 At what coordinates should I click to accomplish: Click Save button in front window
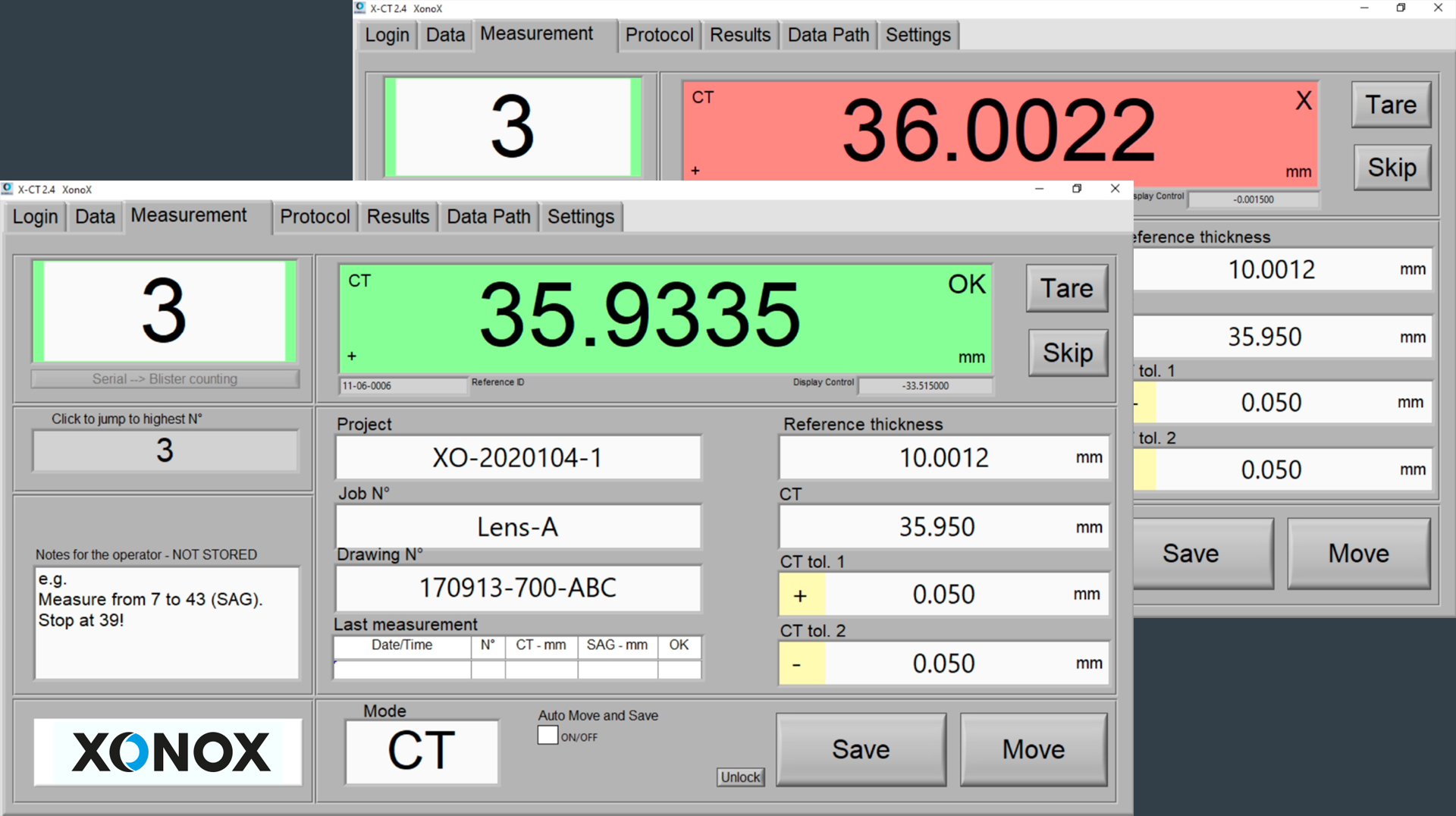[x=861, y=749]
